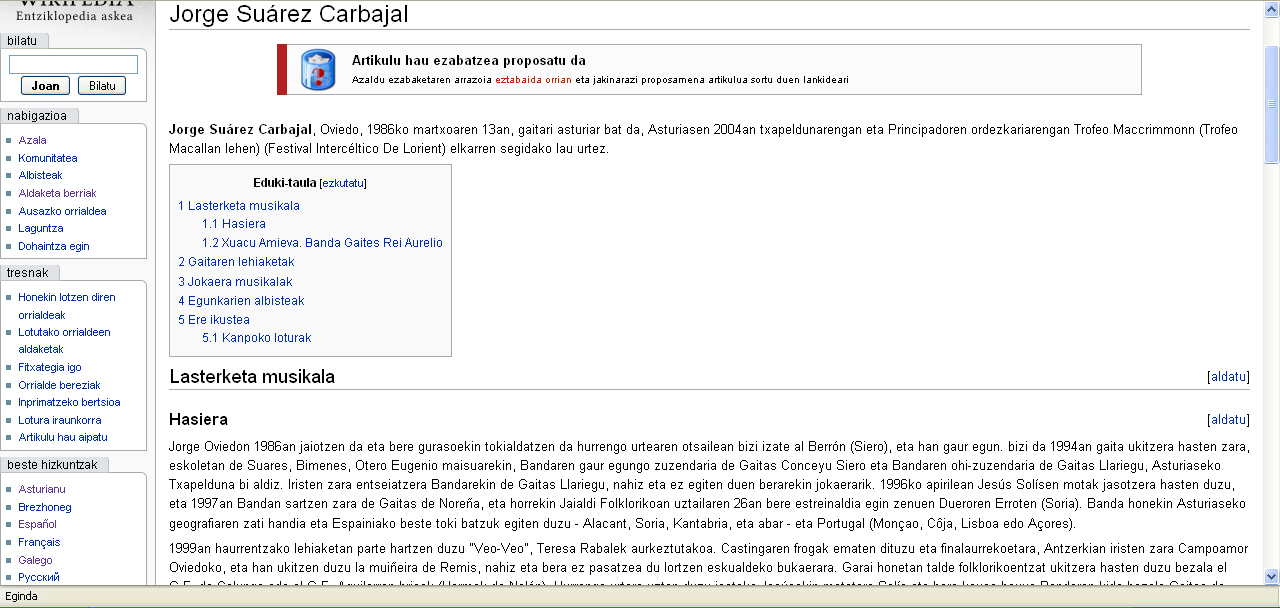The width and height of the screenshot is (1280, 608).
Task: Switch to the Español language version
Action: point(37,524)
